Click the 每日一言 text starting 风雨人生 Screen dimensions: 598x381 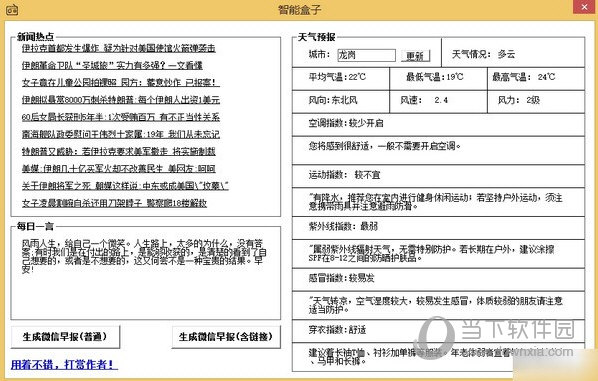pyautogui.click(x=144, y=256)
